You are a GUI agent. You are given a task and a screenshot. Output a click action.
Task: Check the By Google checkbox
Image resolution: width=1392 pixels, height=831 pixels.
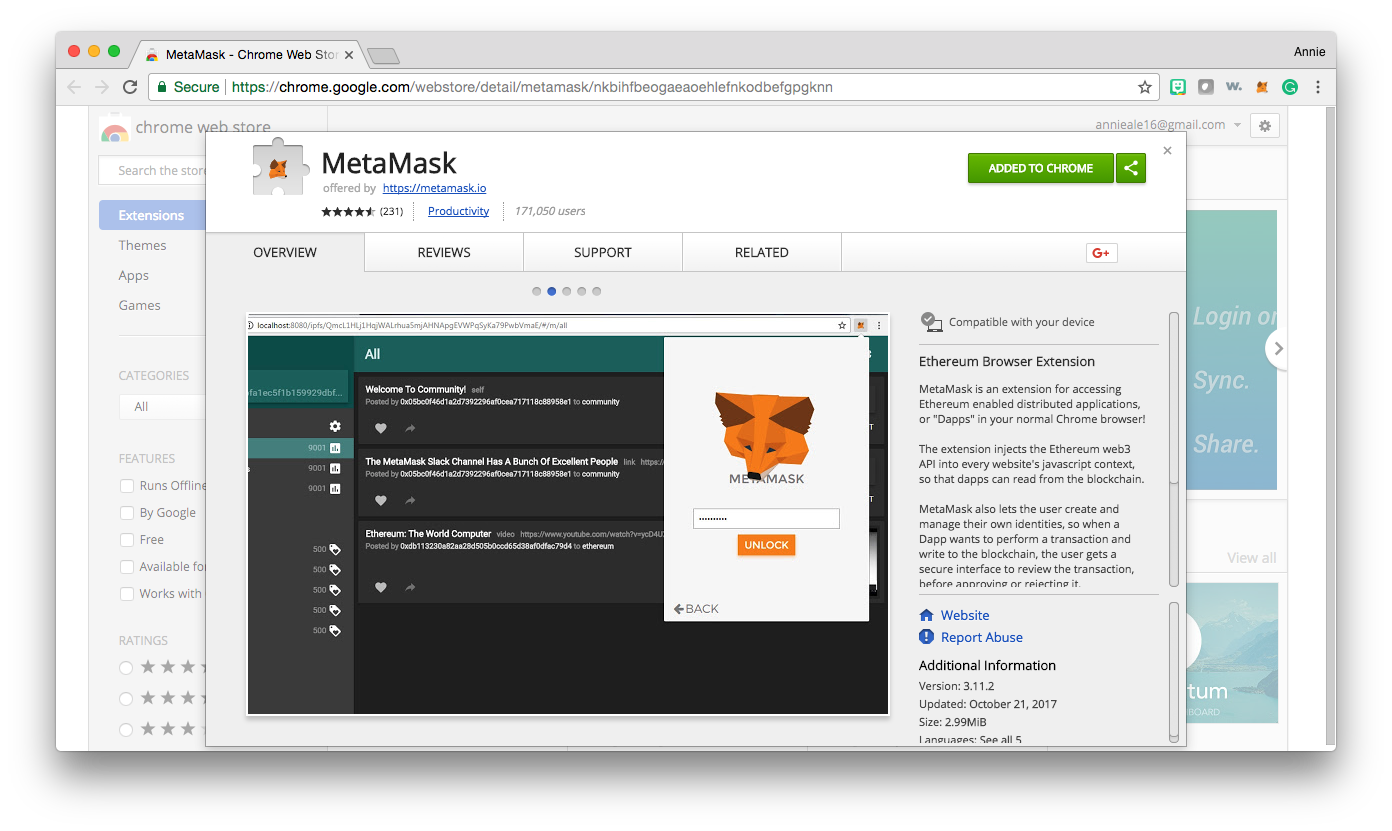click(127, 512)
